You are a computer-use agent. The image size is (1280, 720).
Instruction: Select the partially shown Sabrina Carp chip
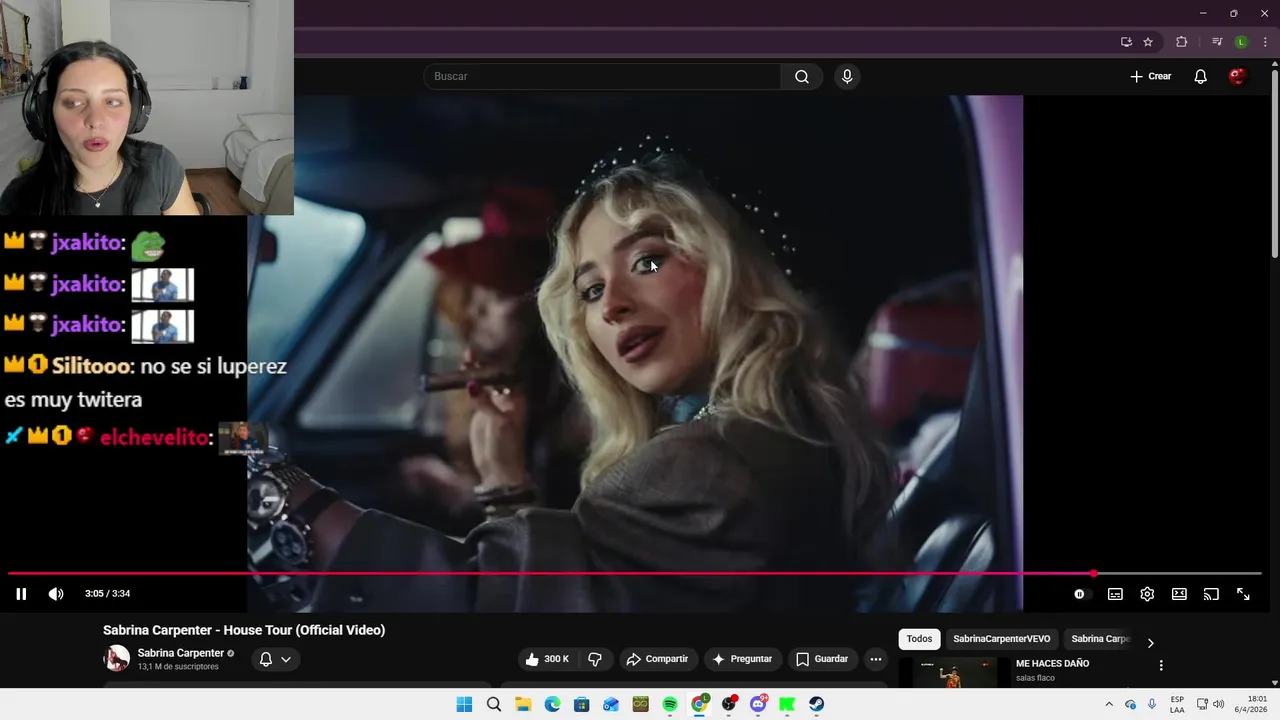[1099, 639]
